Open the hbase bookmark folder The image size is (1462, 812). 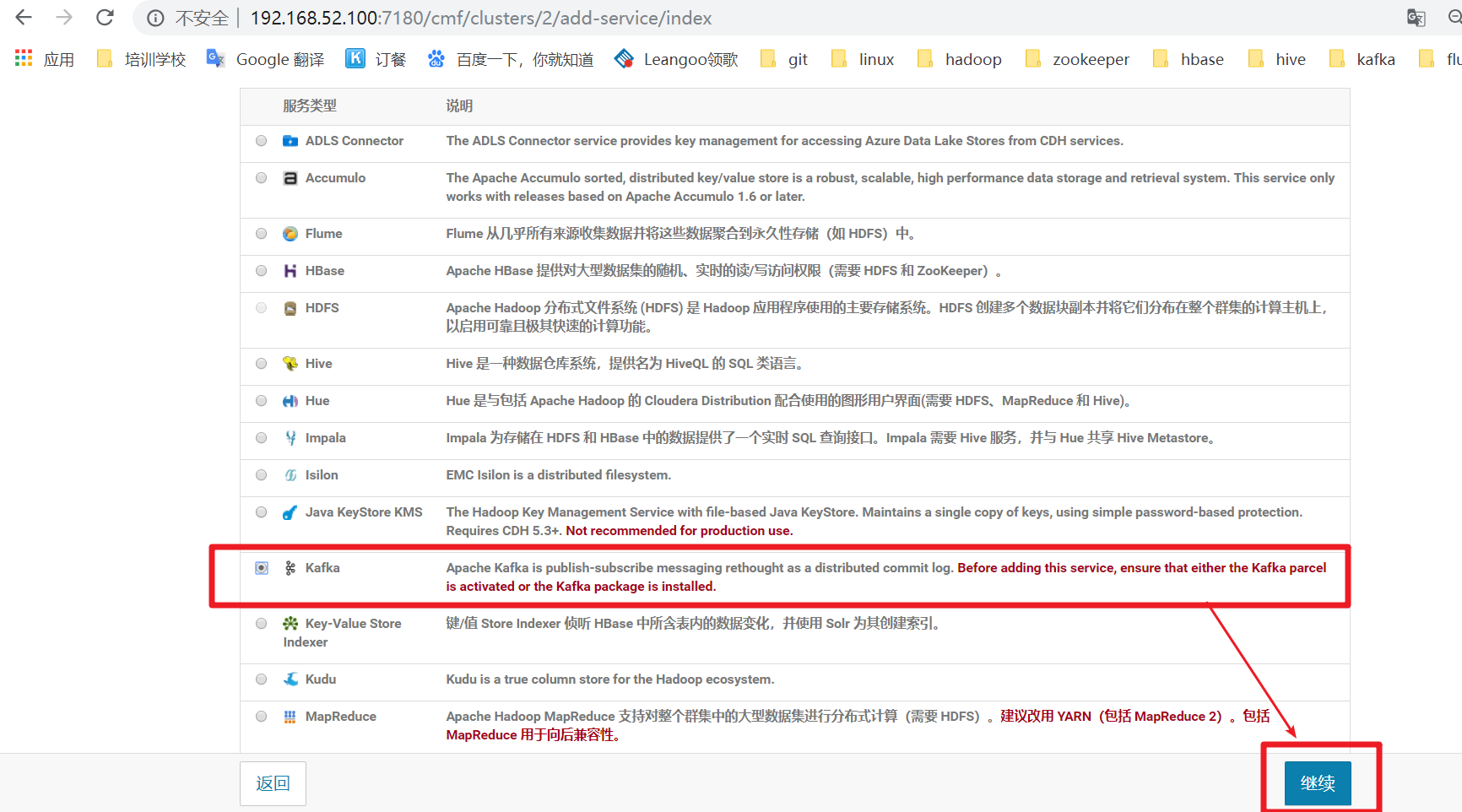pyautogui.click(x=1189, y=59)
